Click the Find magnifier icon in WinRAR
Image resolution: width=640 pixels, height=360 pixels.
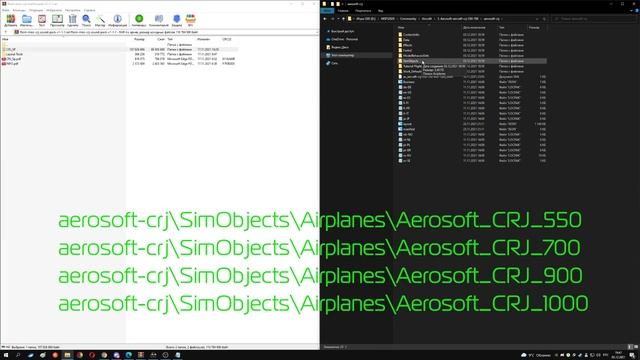(x=86, y=20)
